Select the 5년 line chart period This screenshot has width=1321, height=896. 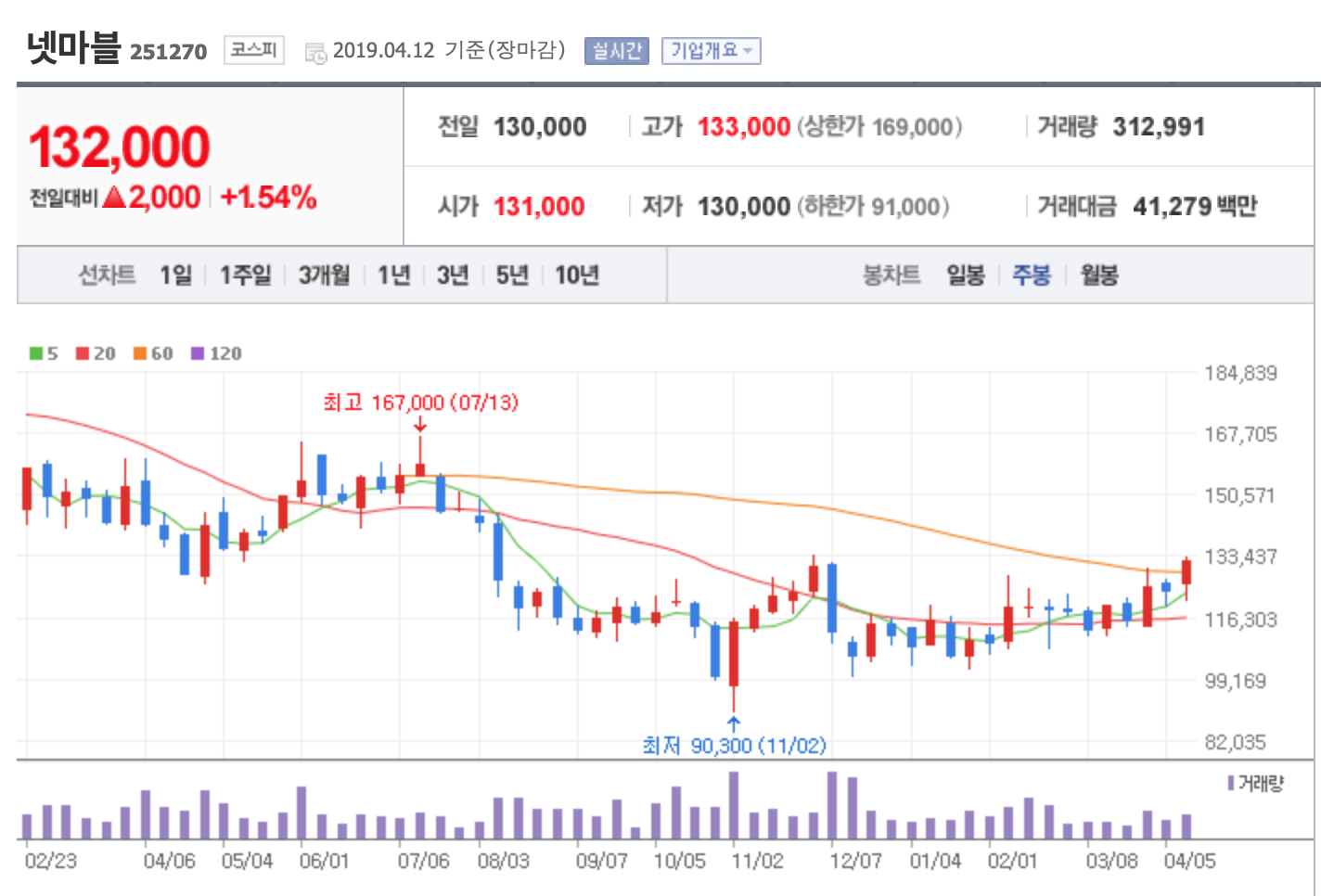coord(512,275)
